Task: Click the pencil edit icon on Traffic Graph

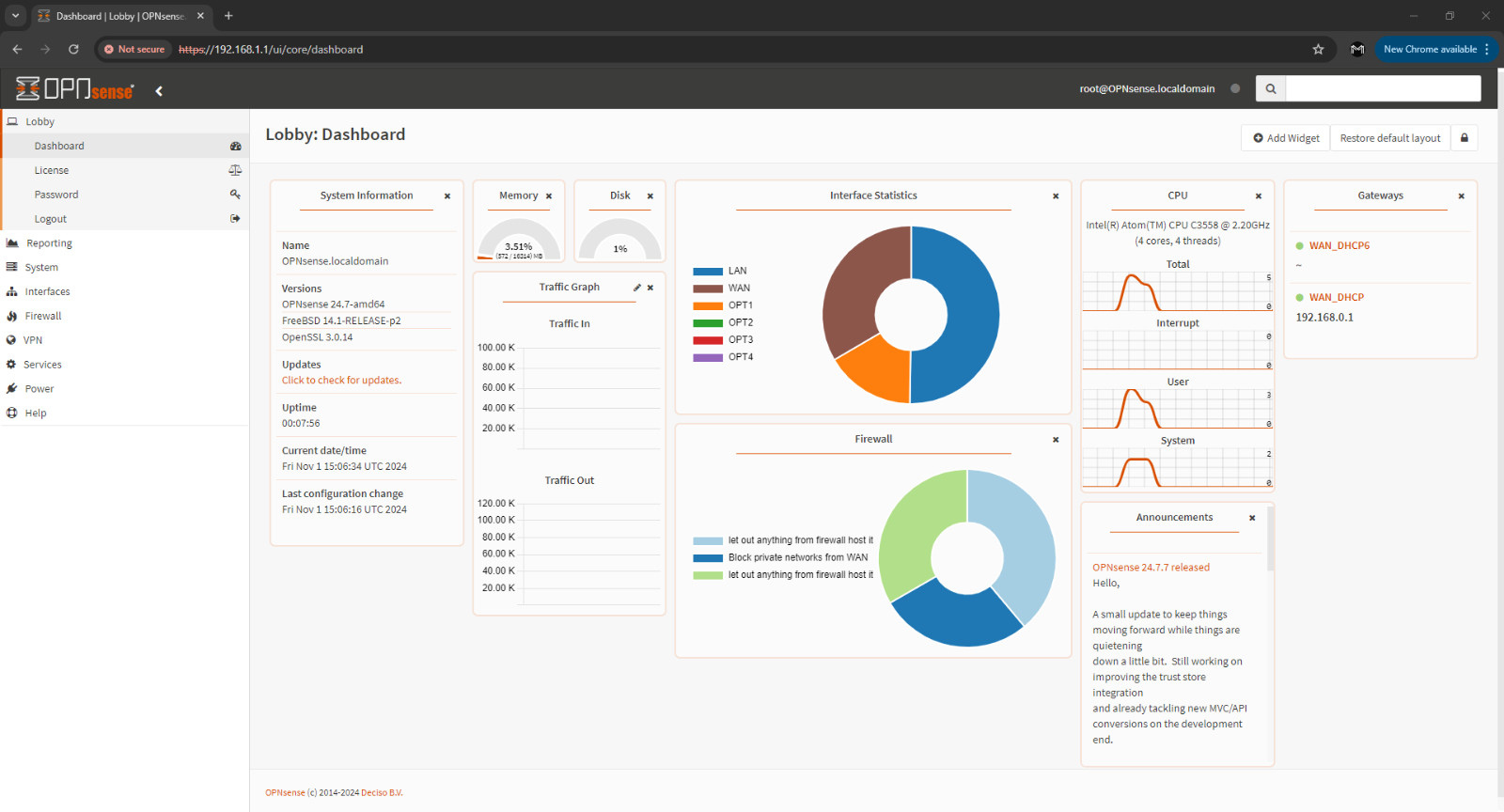Action: [x=636, y=288]
